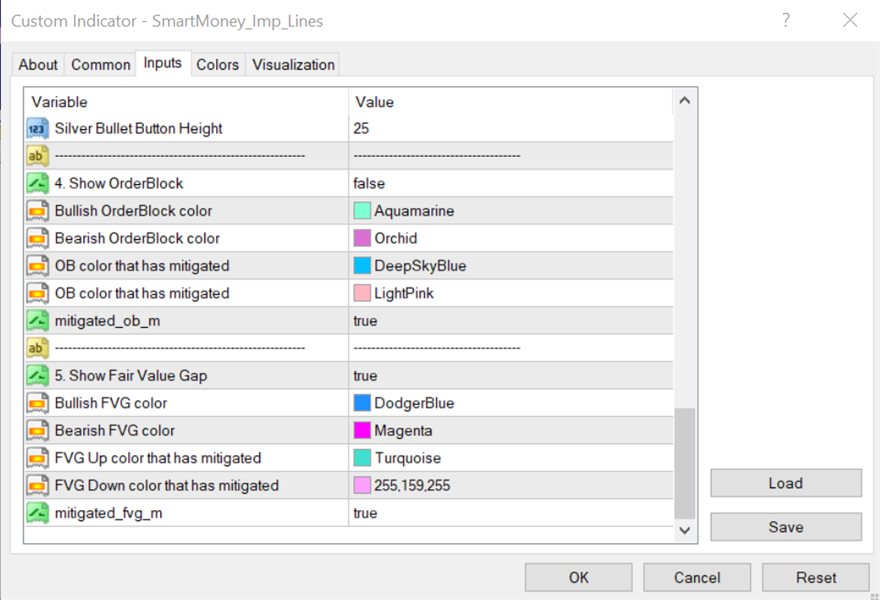Toggle the Show Fair Value Gap true value
The width and height of the screenshot is (880, 600).
[365, 376]
